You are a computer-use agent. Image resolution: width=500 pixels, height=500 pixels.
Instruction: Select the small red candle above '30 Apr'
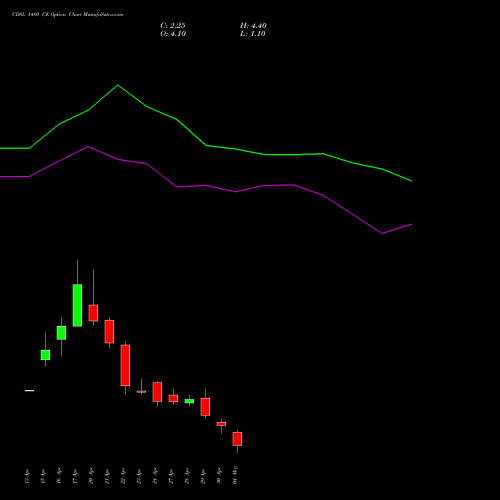[221, 424]
